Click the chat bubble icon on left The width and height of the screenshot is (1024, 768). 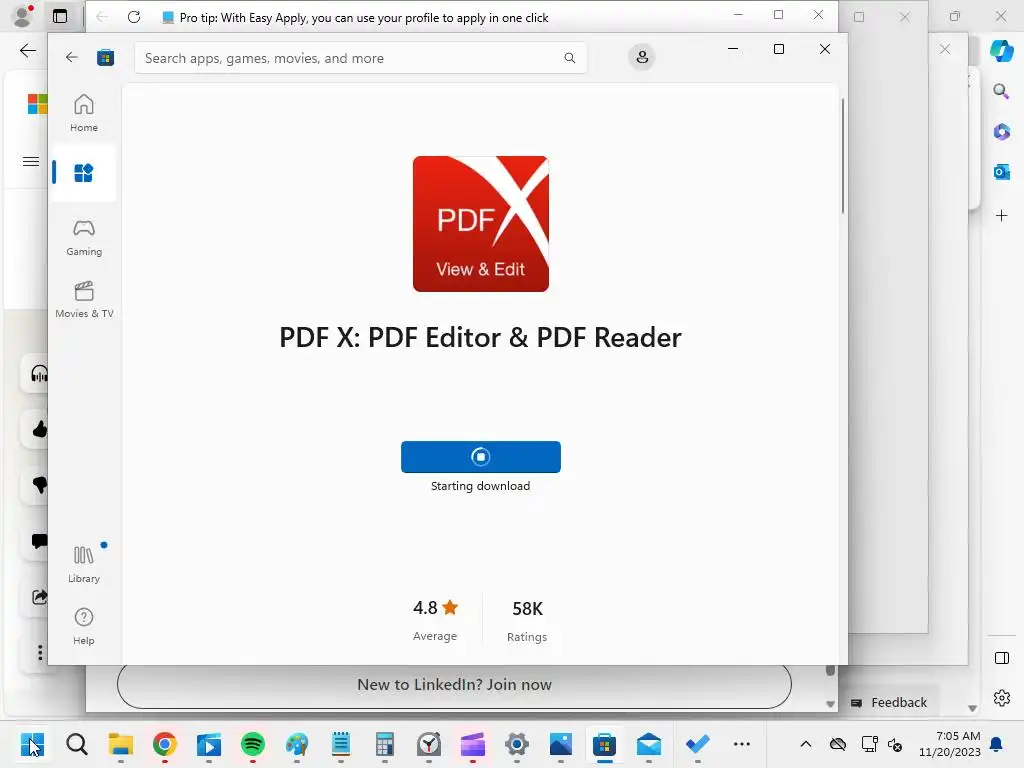click(39, 541)
